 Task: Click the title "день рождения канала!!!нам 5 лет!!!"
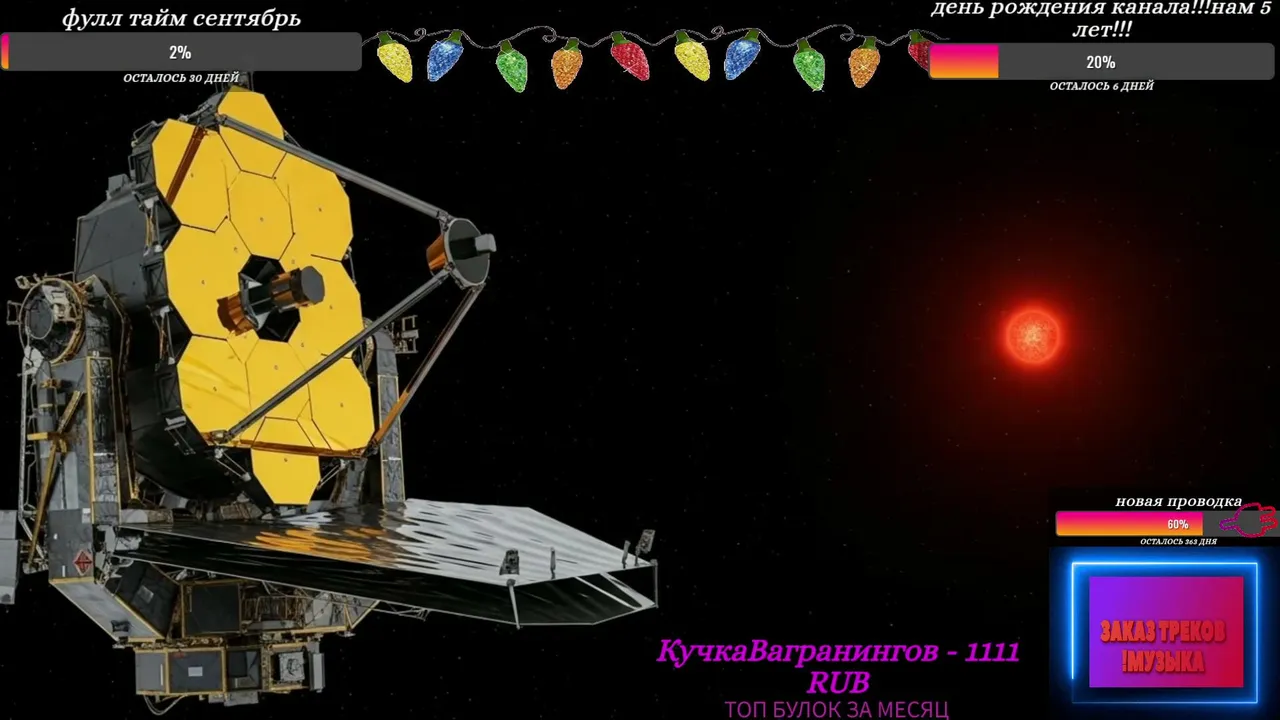click(1101, 19)
